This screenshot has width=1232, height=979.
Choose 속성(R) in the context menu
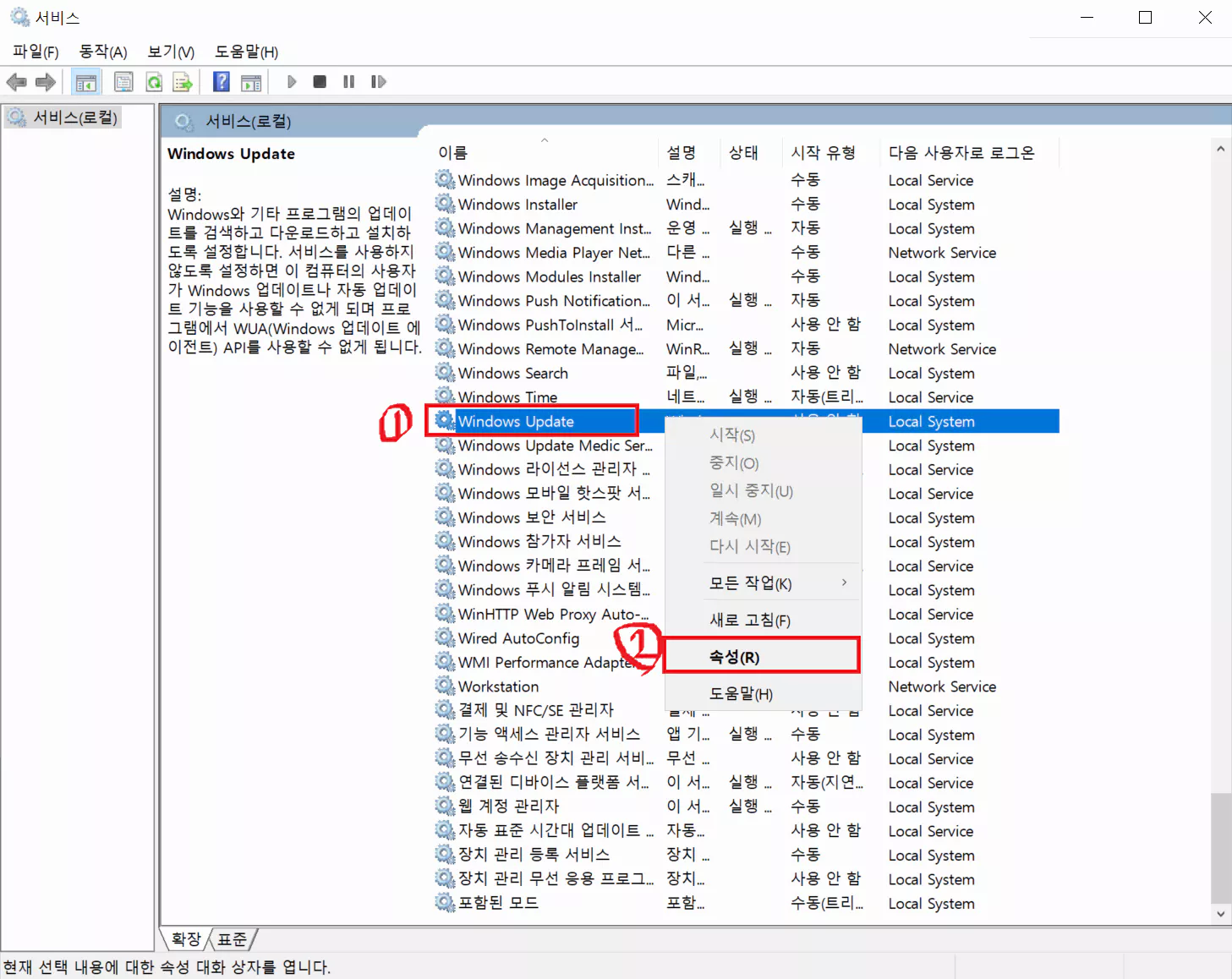coord(762,656)
